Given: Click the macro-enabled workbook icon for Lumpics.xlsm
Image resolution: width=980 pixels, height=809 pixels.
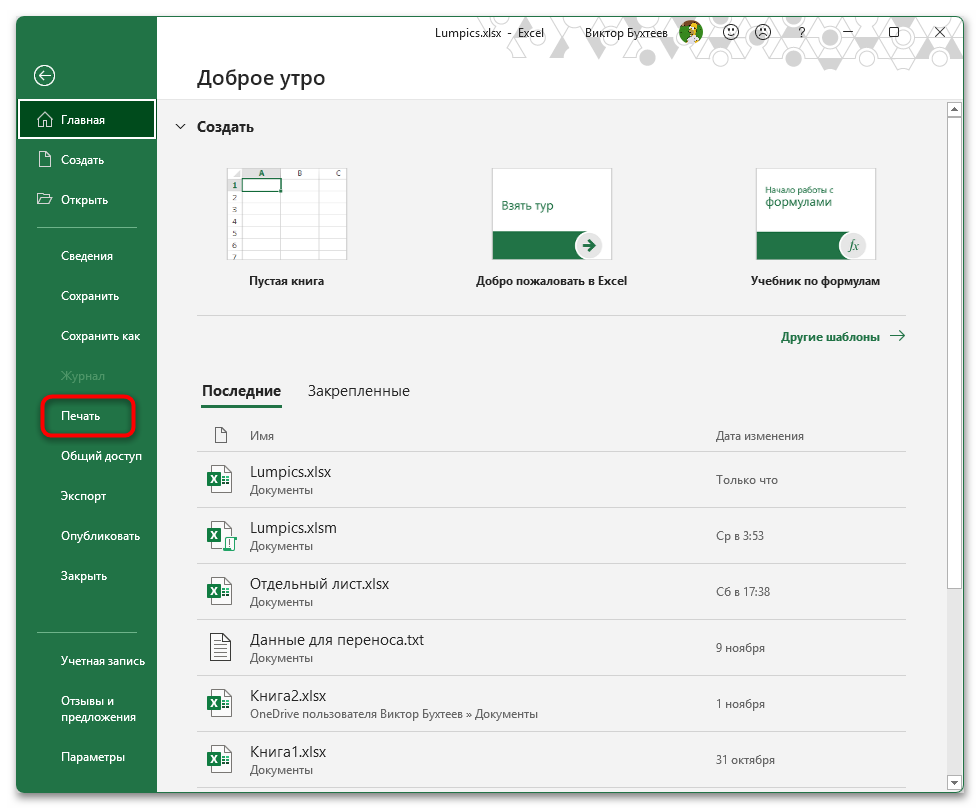Looking at the screenshot, I should (x=220, y=535).
